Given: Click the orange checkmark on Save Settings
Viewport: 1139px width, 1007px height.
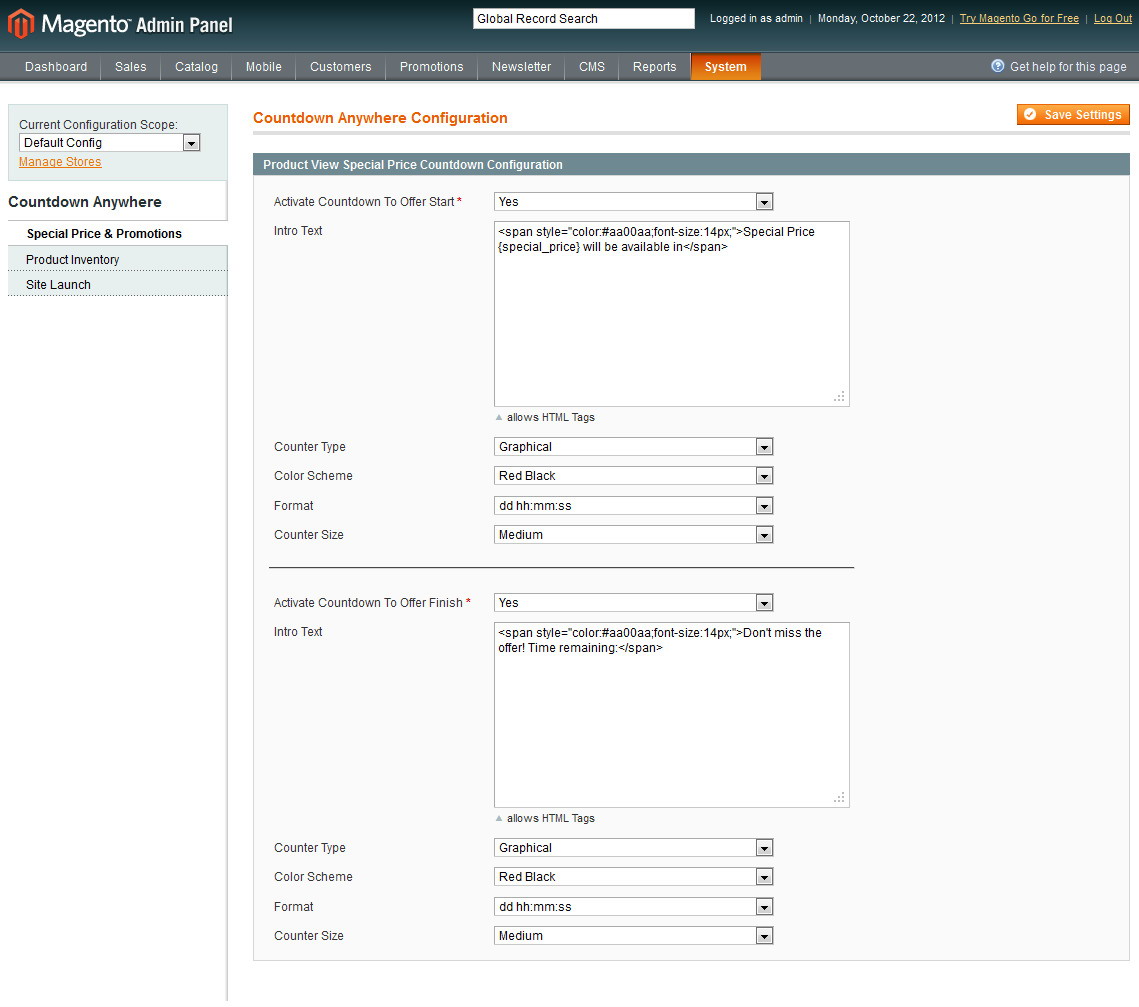Looking at the screenshot, I should (1030, 114).
